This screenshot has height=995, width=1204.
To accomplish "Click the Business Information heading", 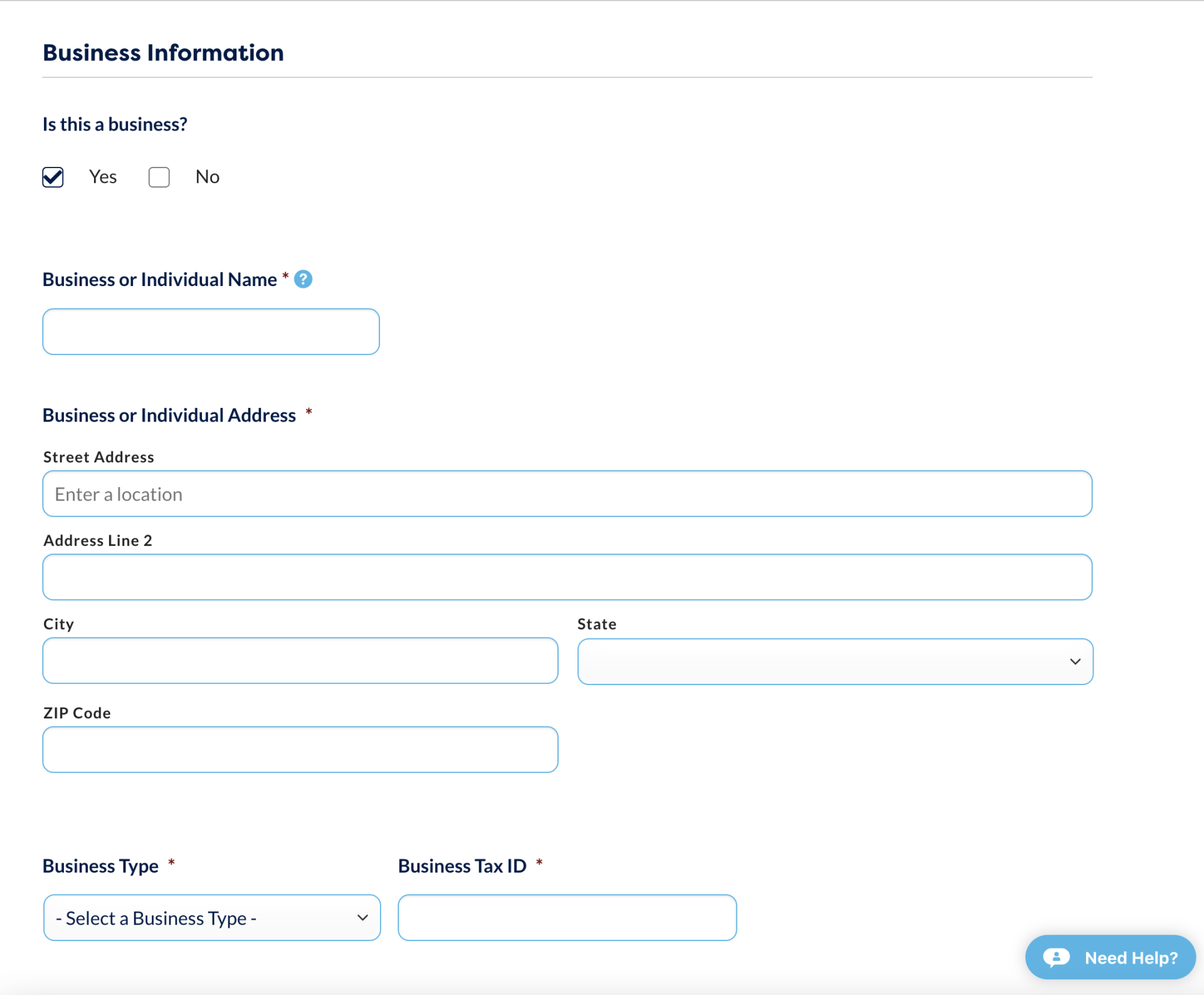I will pos(163,53).
